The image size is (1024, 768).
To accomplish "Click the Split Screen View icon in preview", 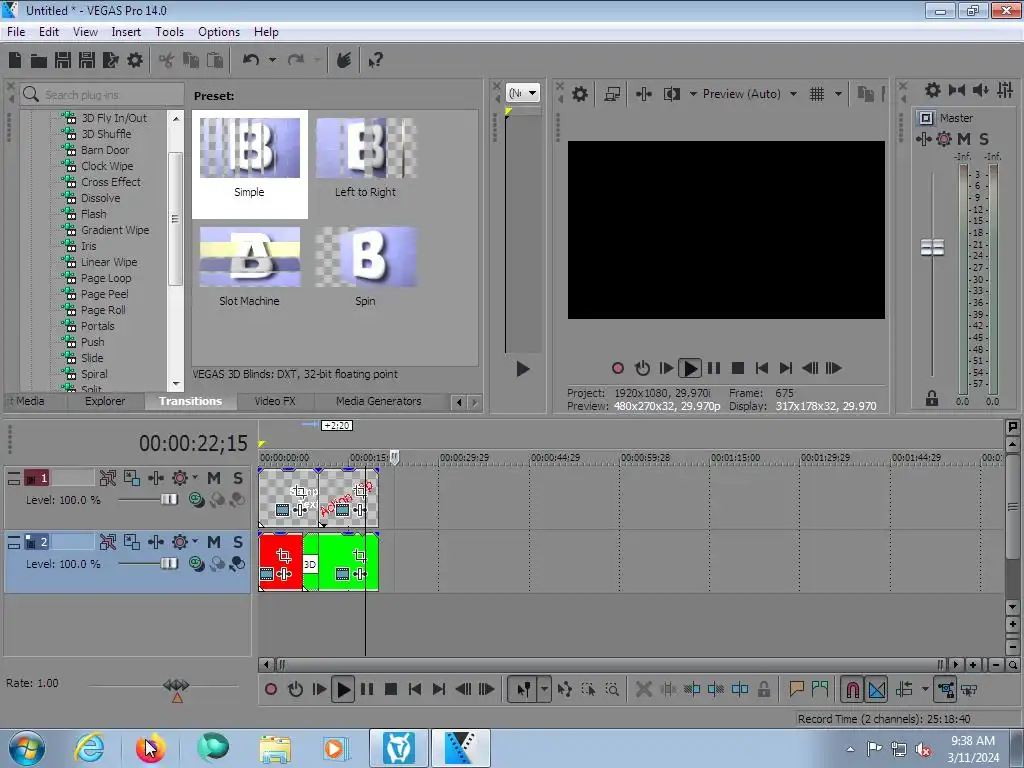I will coord(671,94).
